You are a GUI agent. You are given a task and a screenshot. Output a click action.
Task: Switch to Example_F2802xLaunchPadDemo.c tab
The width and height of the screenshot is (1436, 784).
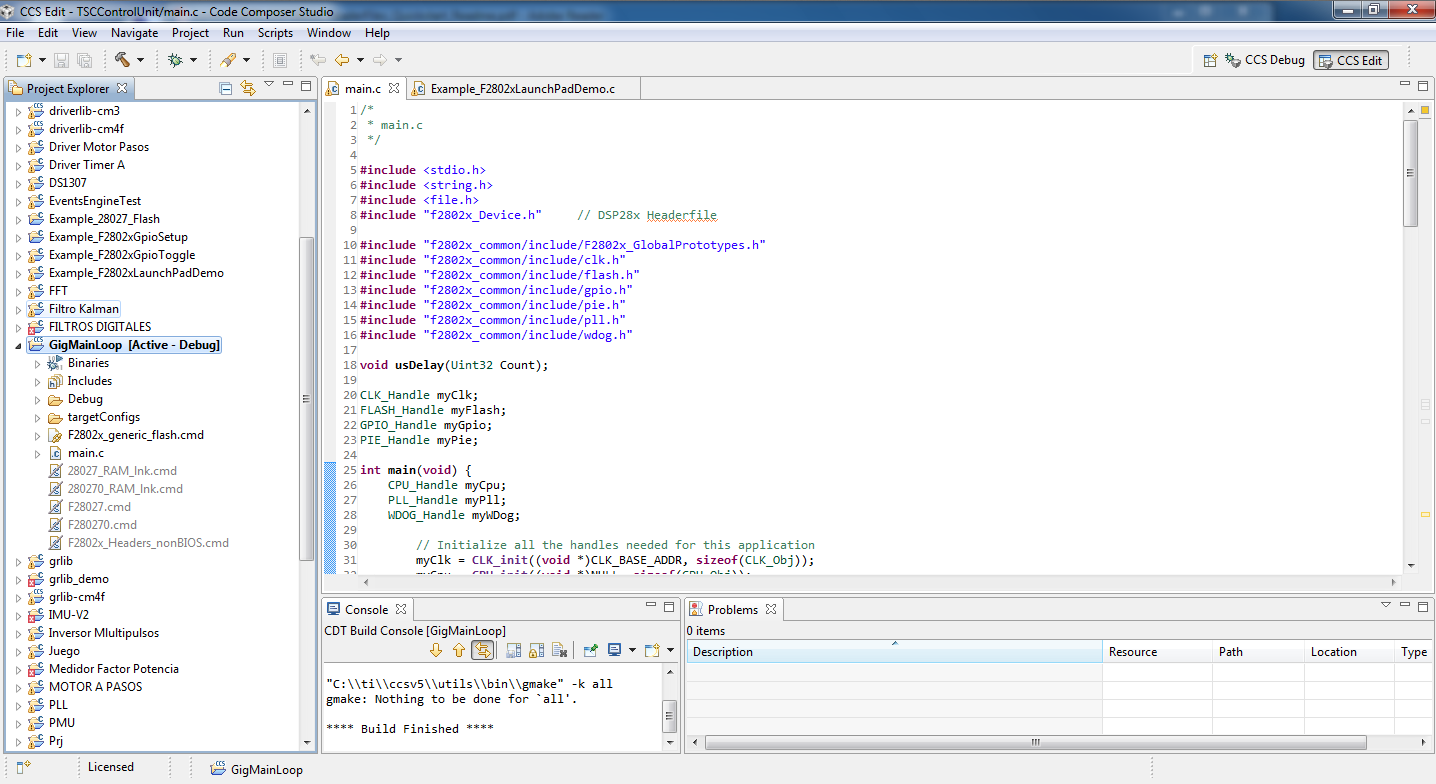point(523,89)
